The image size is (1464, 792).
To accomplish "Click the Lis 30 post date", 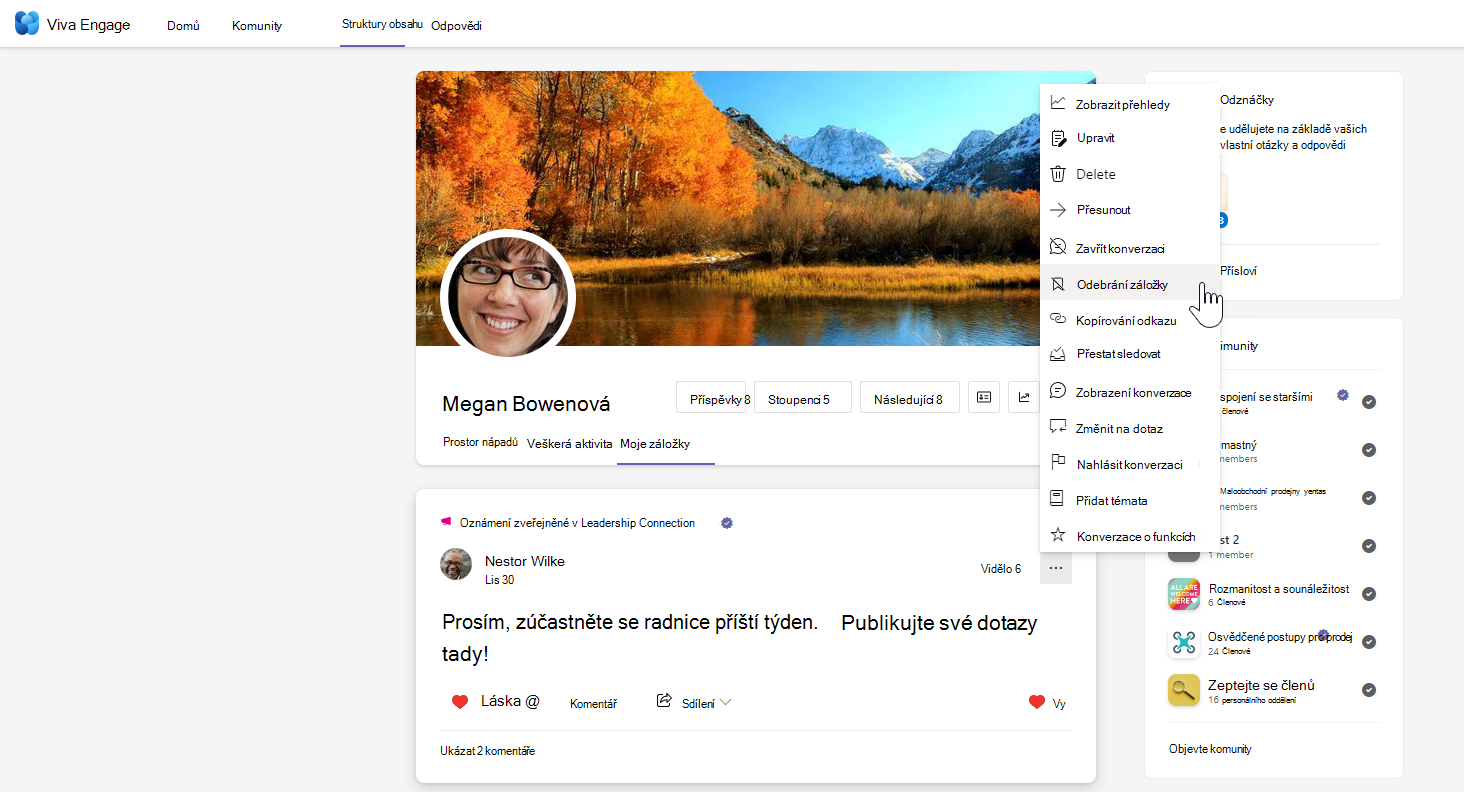I will point(499,580).
